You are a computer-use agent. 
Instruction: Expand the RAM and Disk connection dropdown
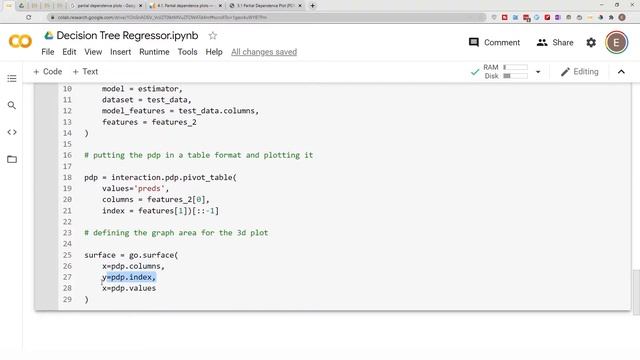click(538, 72)
